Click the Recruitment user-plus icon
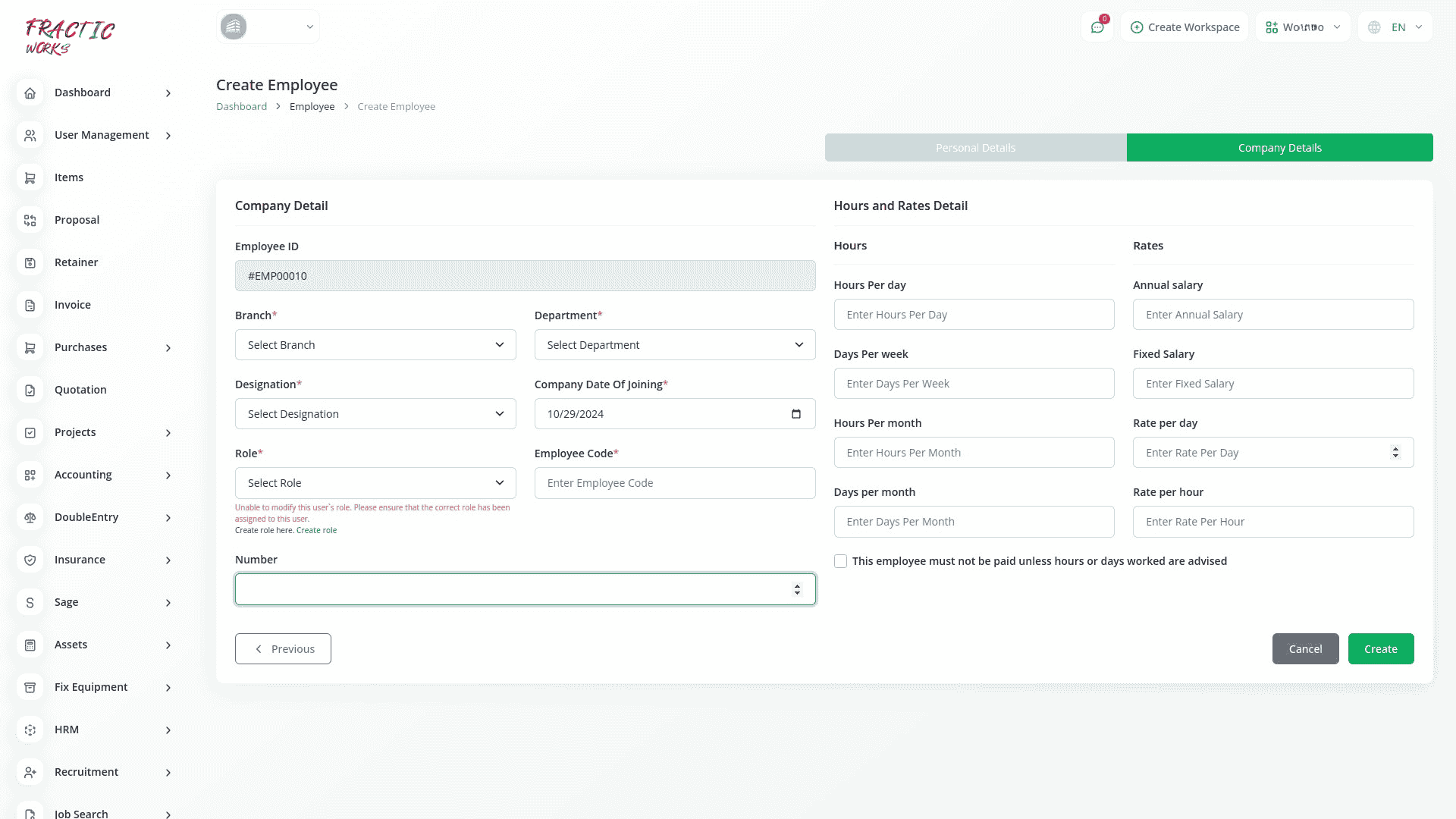 tap(30, 772)
